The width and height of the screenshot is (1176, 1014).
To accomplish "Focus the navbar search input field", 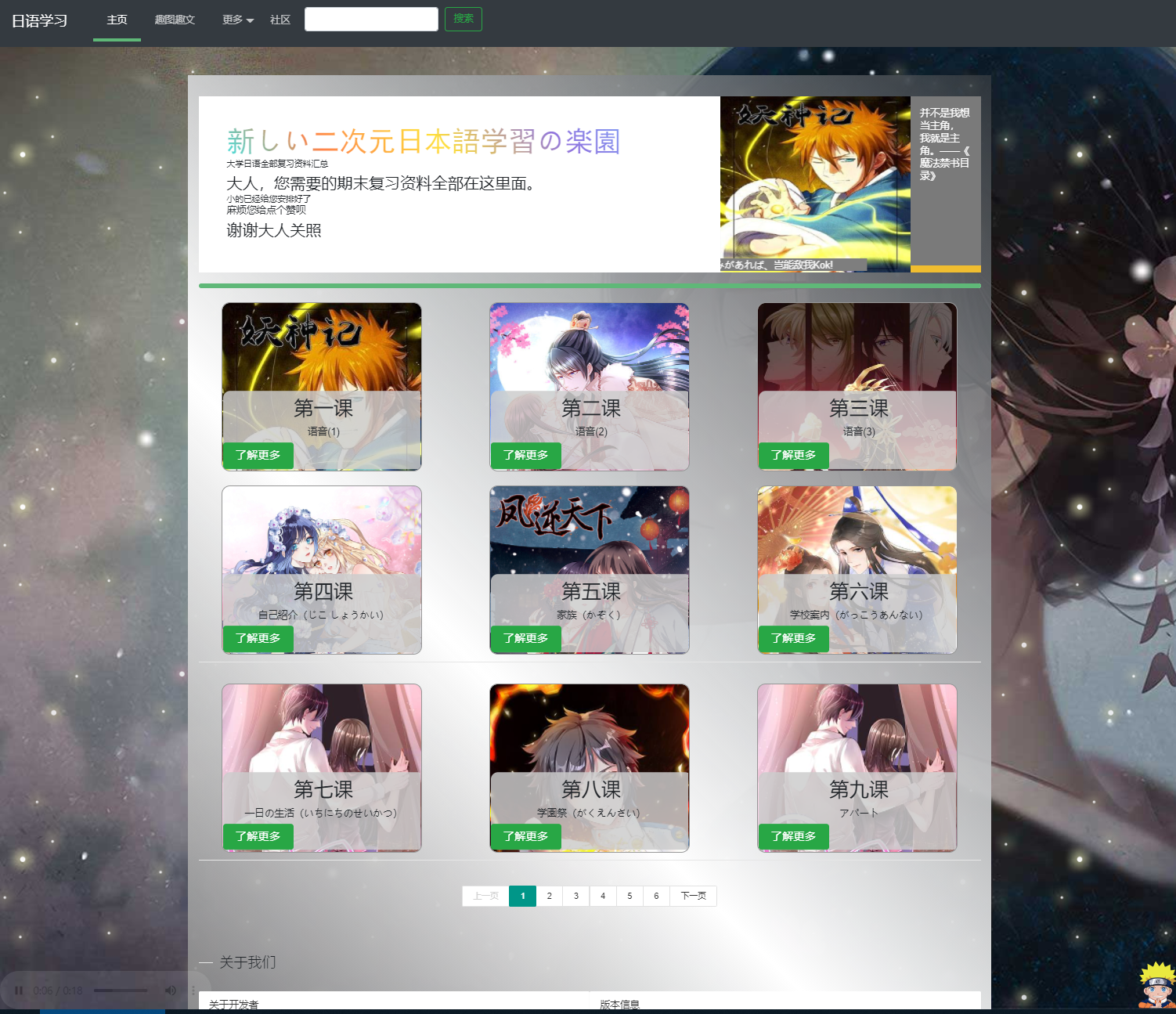I will coord(371,20).
